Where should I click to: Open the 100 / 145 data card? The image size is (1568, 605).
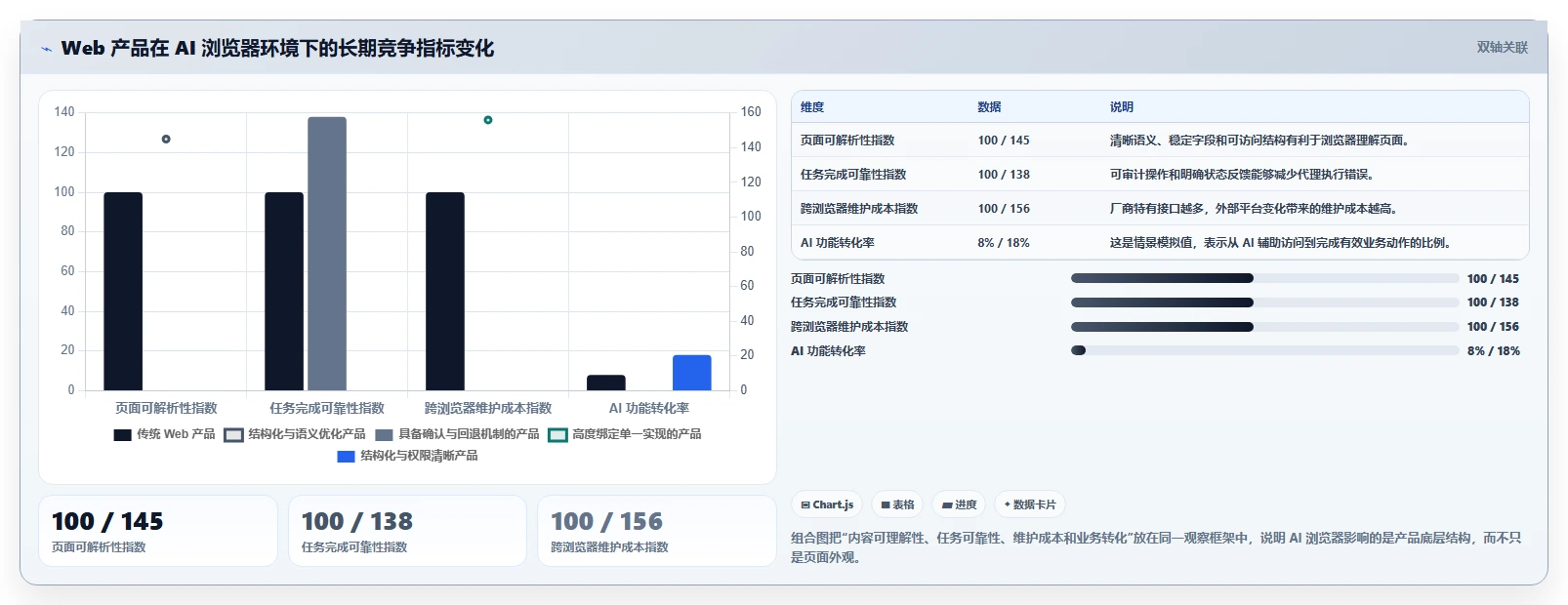pos(158,531)
